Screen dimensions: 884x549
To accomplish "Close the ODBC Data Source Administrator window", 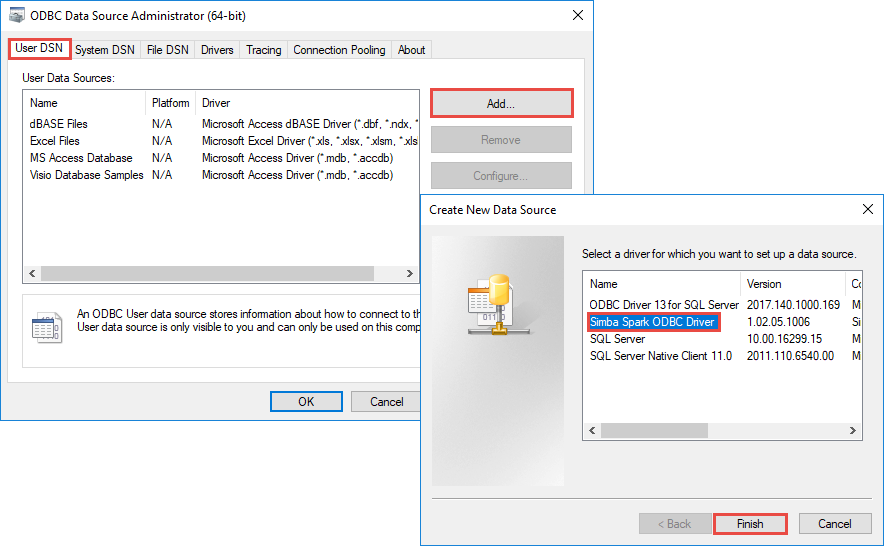I will click(578, 15).
